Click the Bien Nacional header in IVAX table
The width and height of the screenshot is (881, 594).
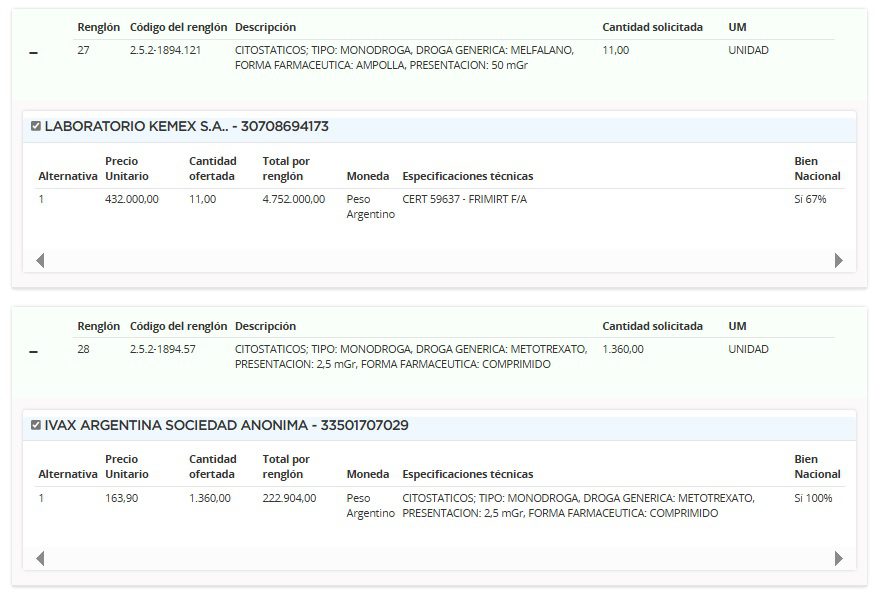pyautogui.click(x=817, y=466)
